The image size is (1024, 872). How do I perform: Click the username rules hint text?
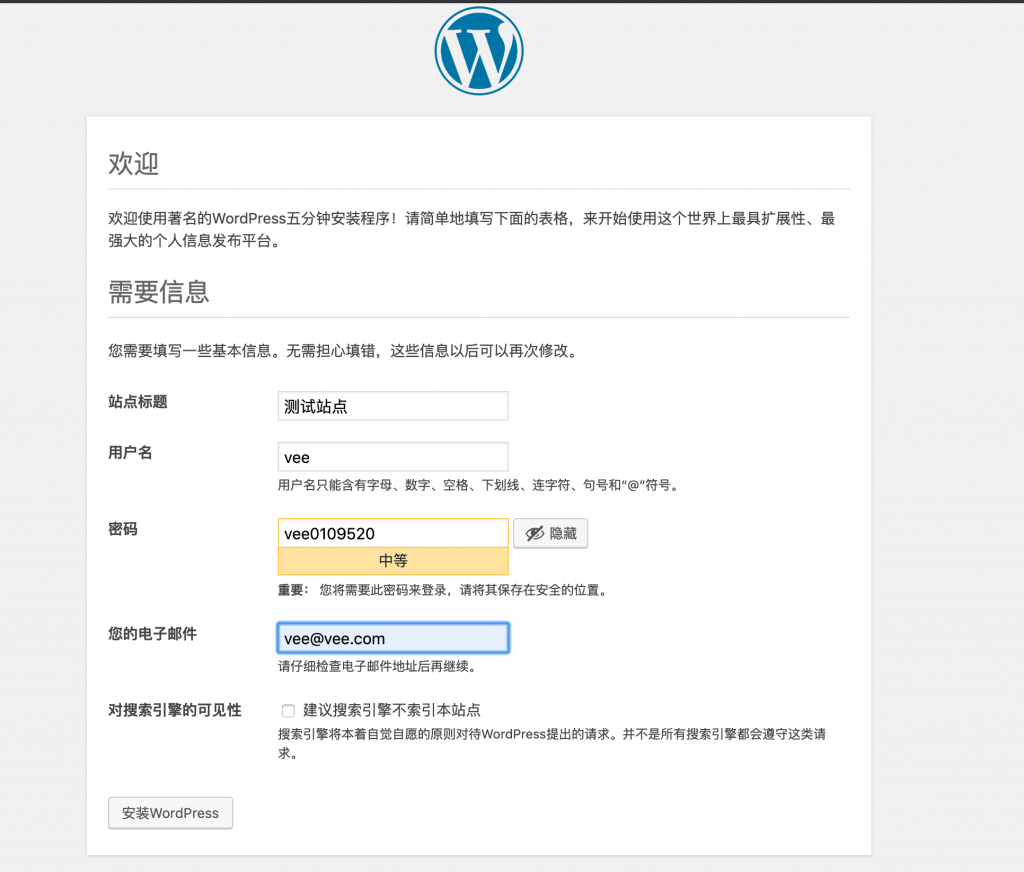(479, 485)
